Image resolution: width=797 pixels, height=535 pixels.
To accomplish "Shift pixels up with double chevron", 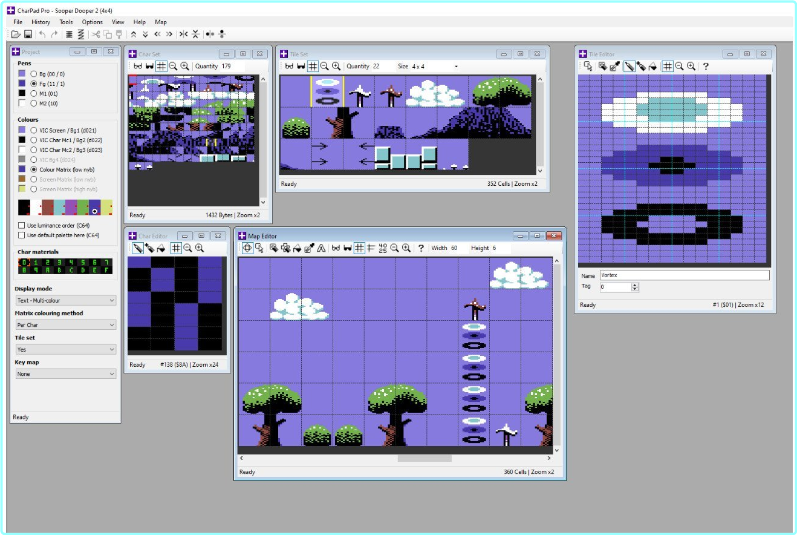I will [x=133, y=34].
